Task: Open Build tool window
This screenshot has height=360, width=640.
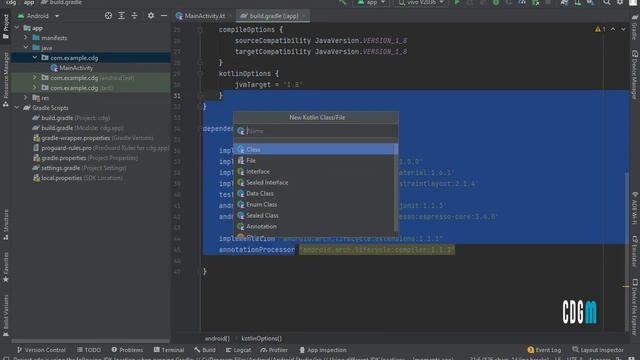Action: (205, 350)
